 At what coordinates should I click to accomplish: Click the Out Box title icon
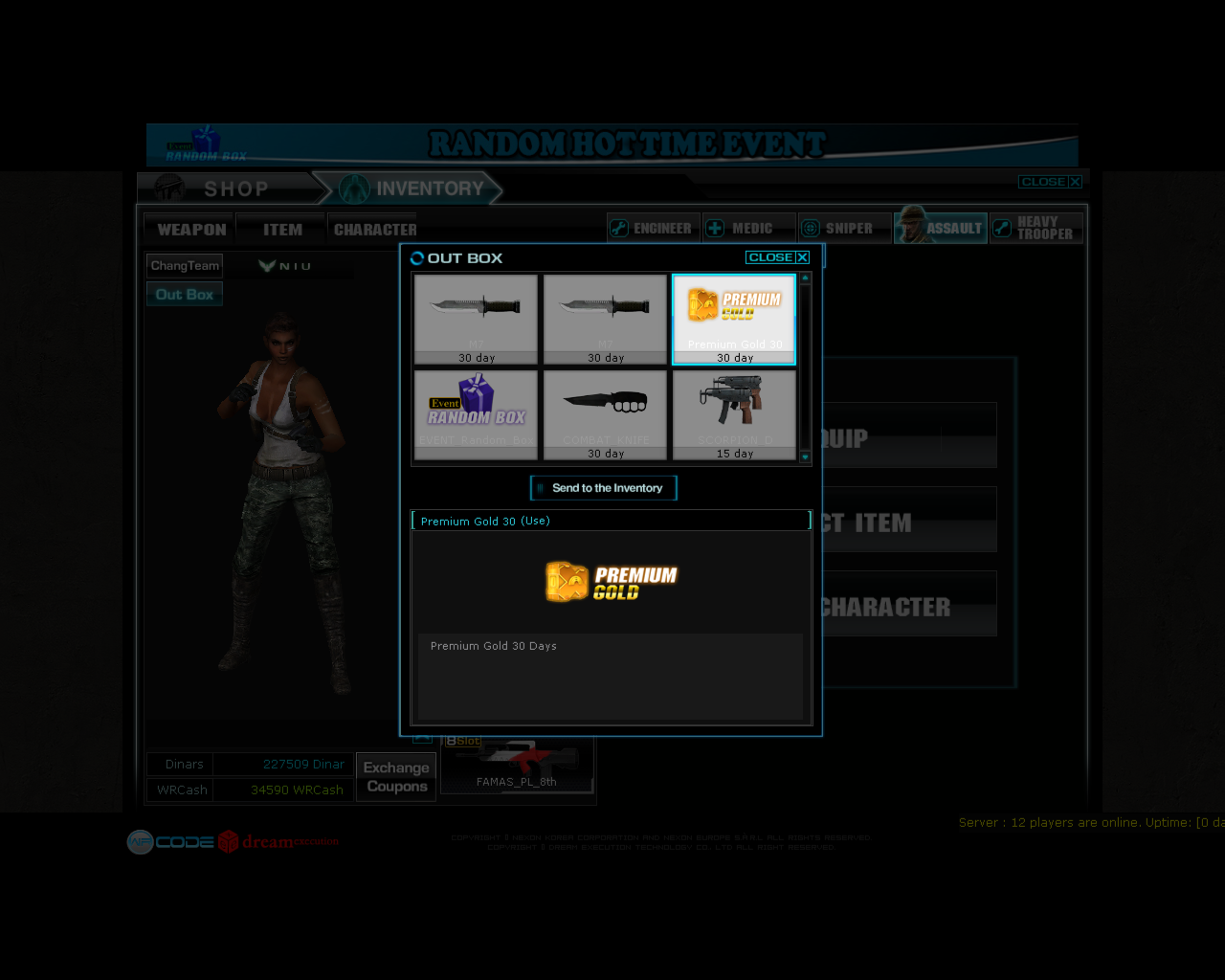(x=417, y=258)
